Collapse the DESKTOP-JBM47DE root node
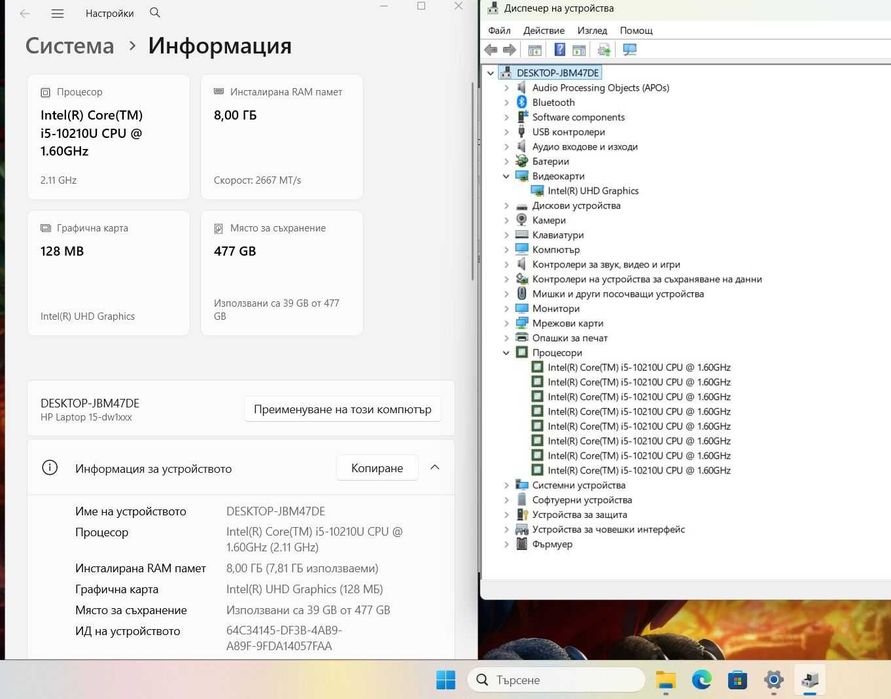This screenshot has height=699, width=891. [490, 73]
